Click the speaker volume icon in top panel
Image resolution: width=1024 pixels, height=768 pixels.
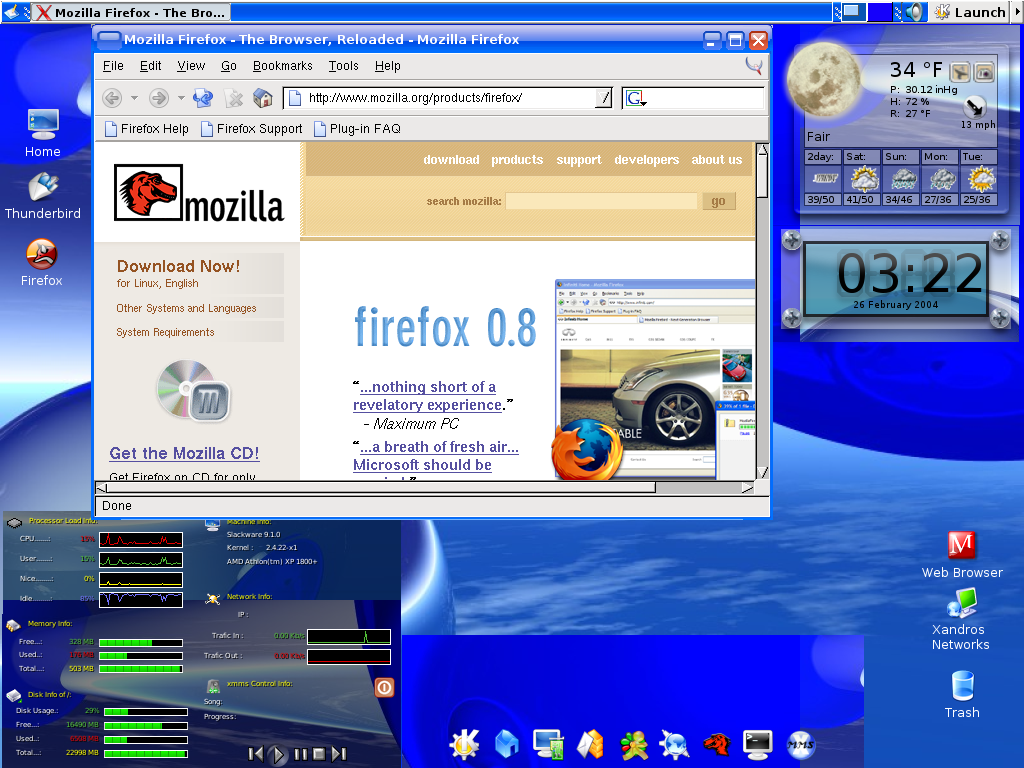[x=915, y=12]
